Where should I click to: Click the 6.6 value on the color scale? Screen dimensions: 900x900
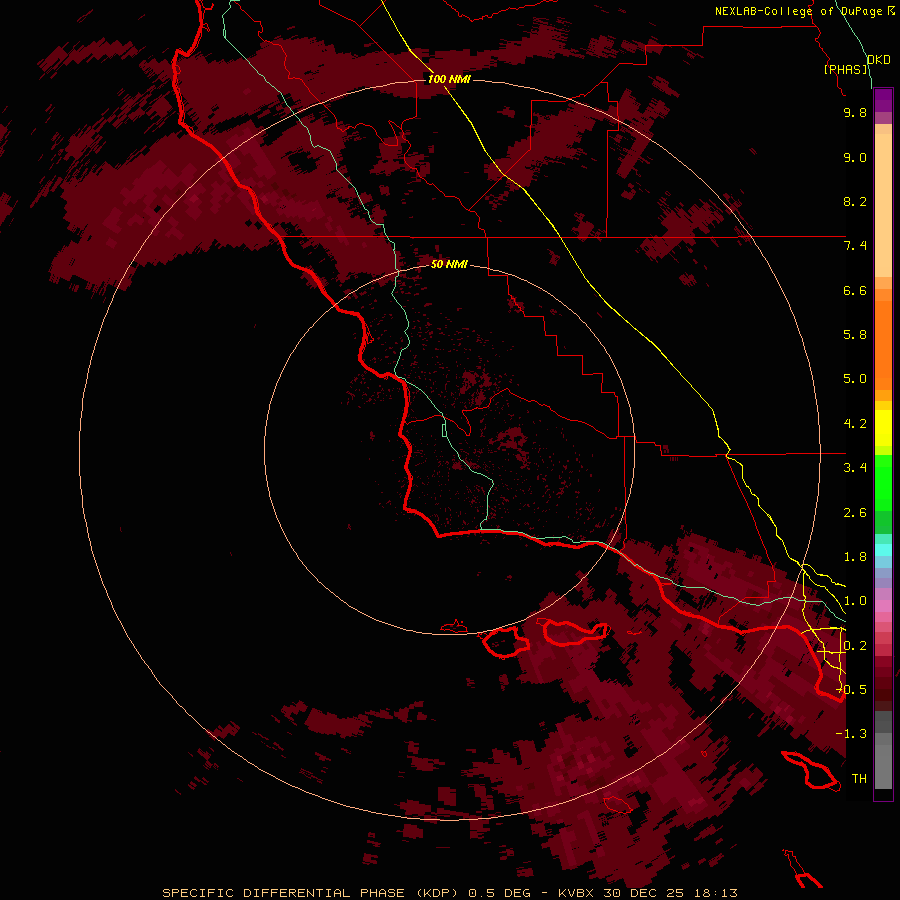(x=855, y=290)
